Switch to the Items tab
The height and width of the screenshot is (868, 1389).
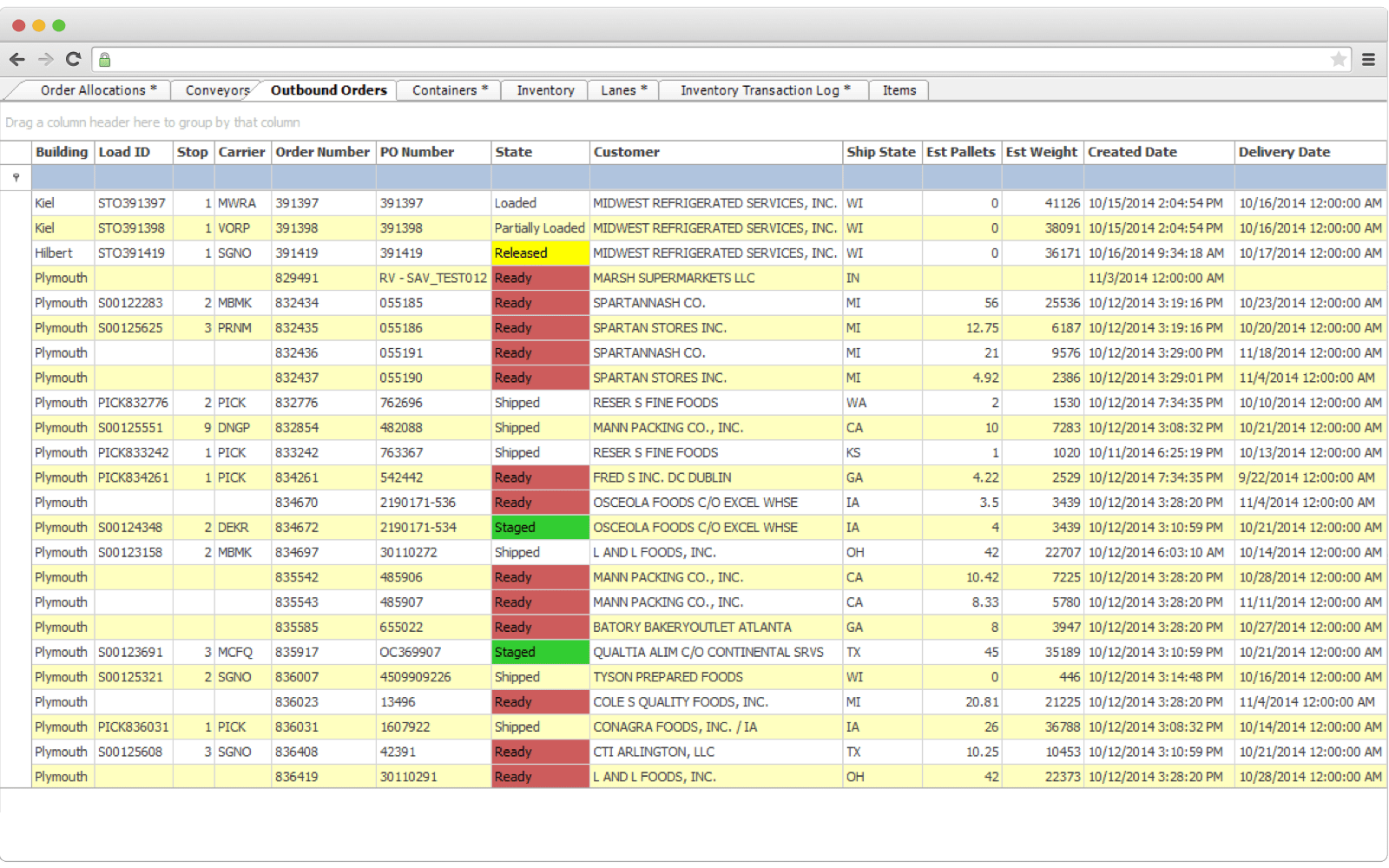(x=899, y=90)
